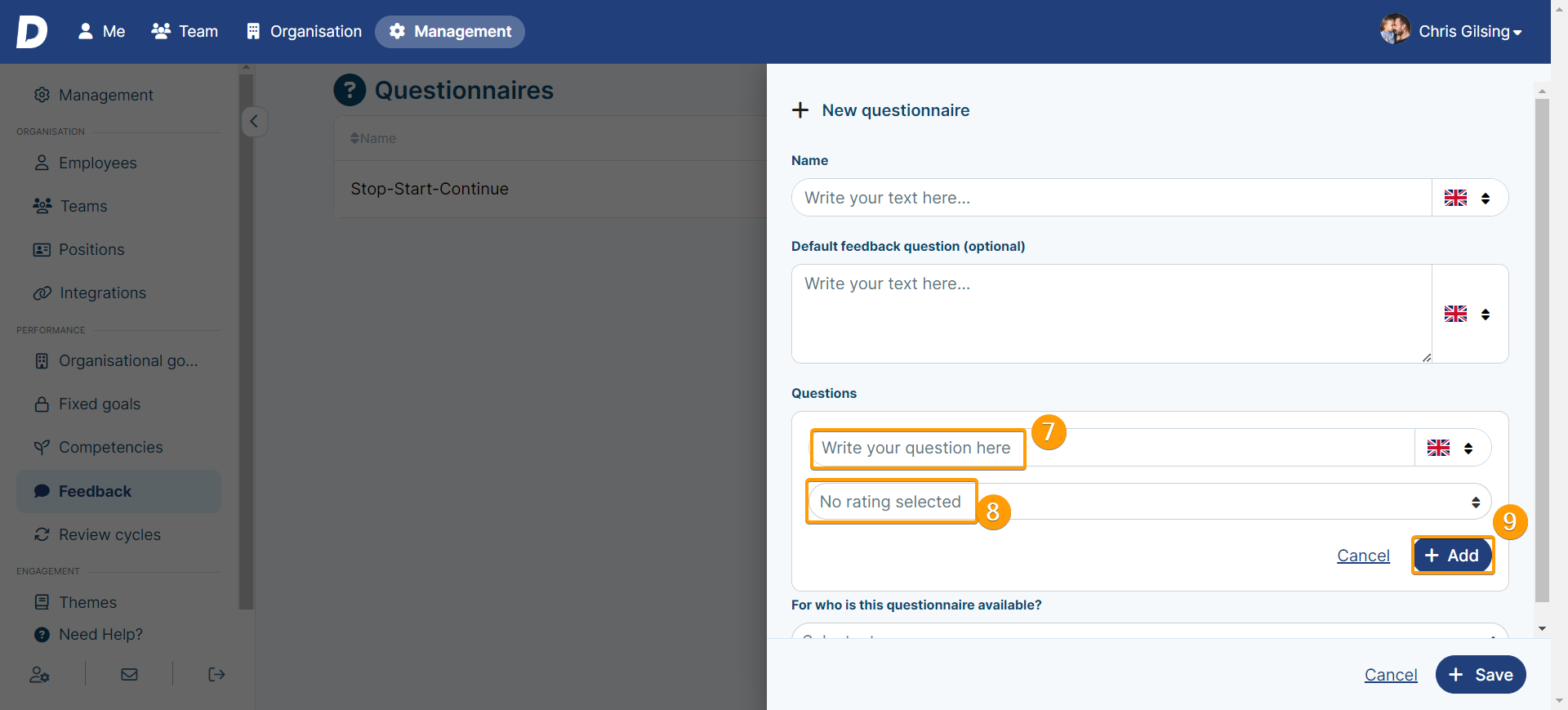Click the Employees person icon

(42, 163)
